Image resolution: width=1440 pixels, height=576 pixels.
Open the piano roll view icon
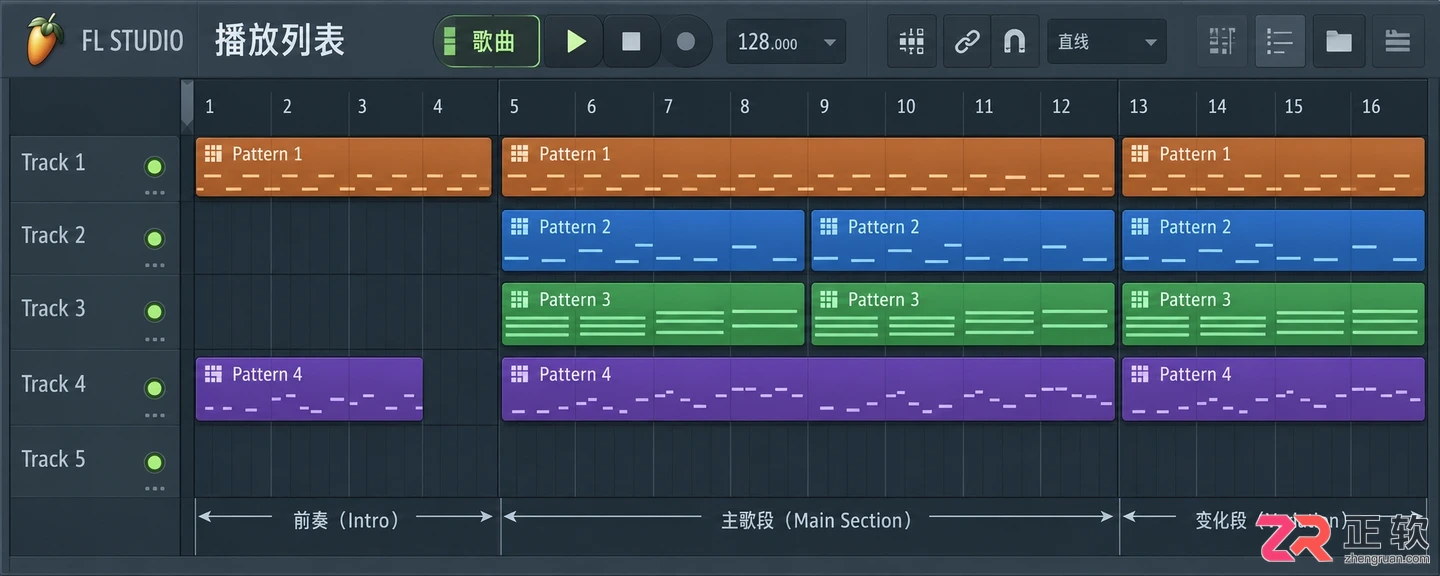(x=1222, y=41)
